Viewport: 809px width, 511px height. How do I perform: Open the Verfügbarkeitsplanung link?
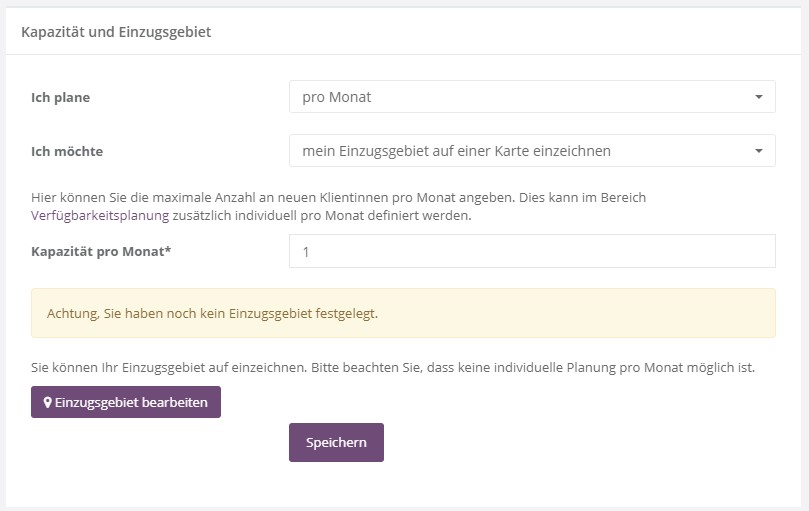pyautogui.click(x=96, y=215)
